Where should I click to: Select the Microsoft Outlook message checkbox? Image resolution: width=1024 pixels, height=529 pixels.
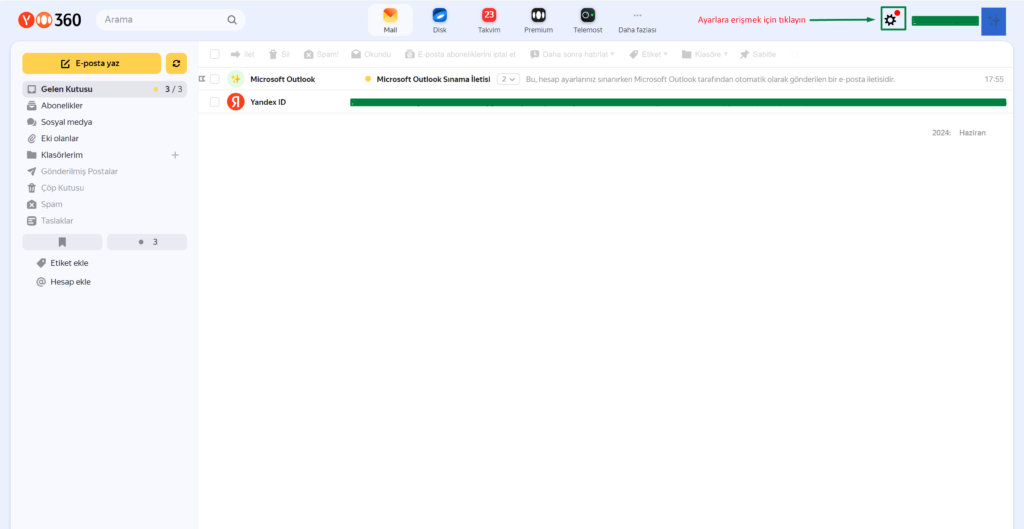pos(214,78)
